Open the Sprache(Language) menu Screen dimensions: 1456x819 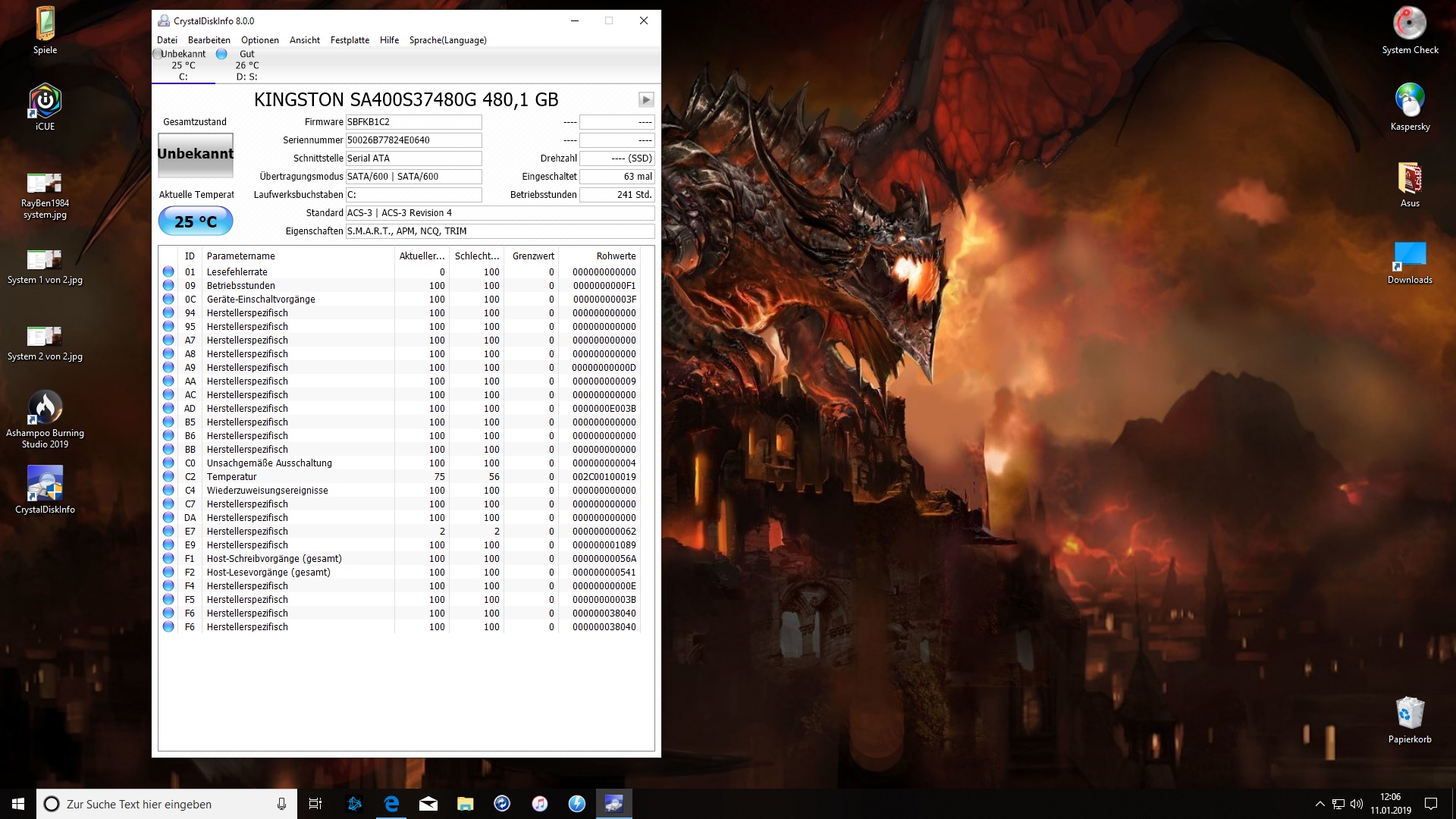(447, 40)
